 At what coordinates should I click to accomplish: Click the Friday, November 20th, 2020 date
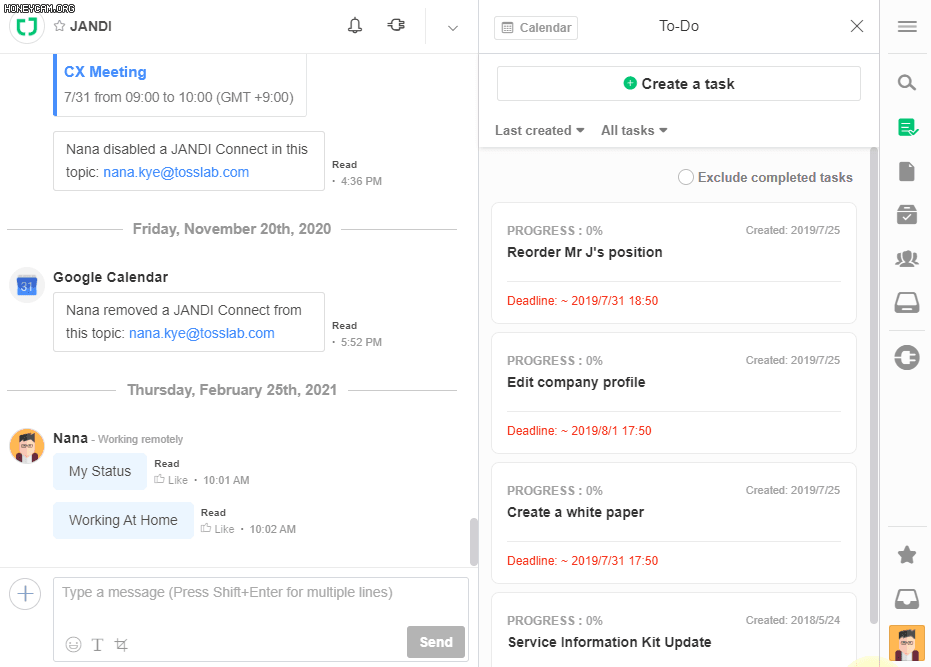coord(232,229)
